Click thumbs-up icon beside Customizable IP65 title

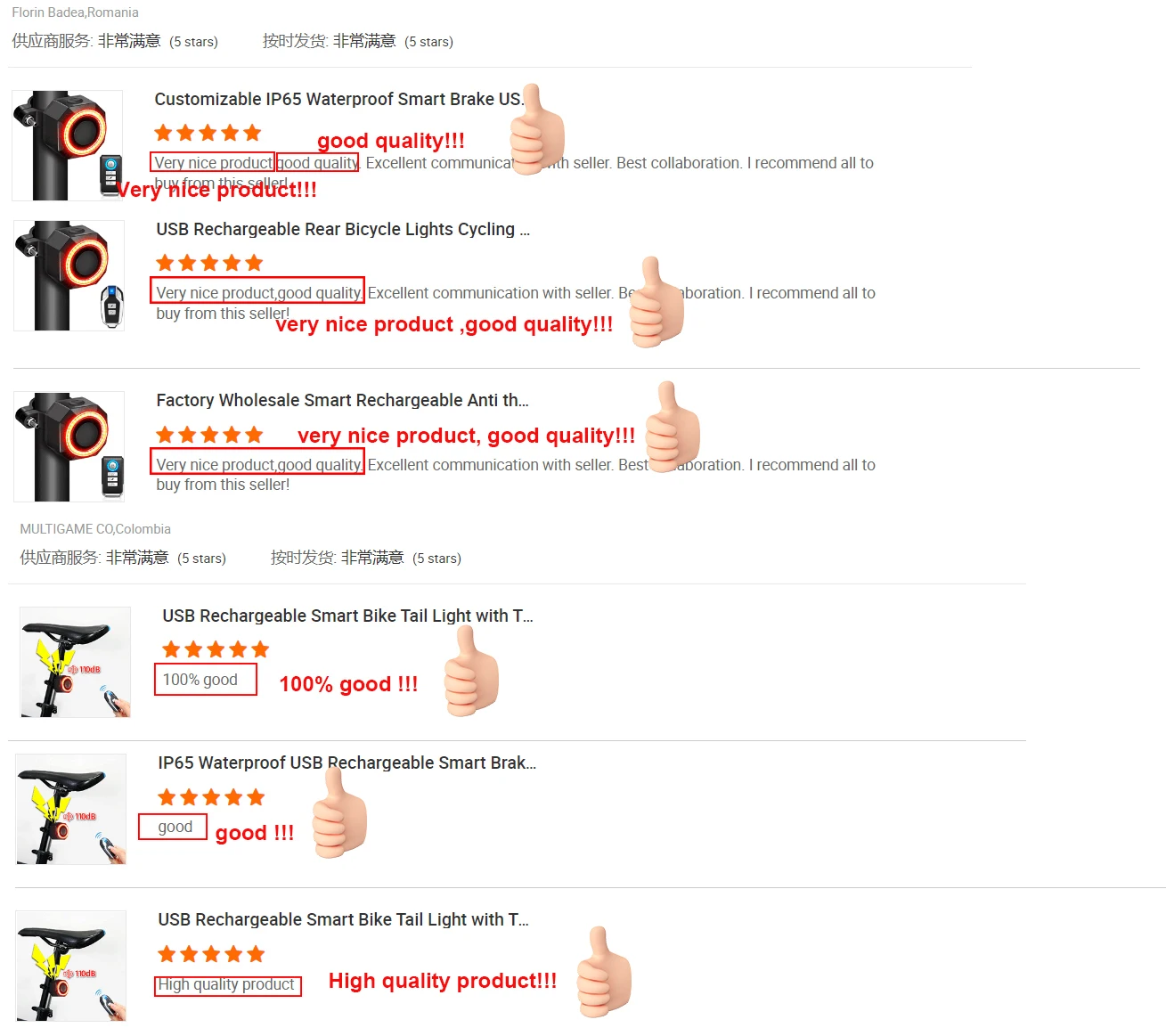537,130
